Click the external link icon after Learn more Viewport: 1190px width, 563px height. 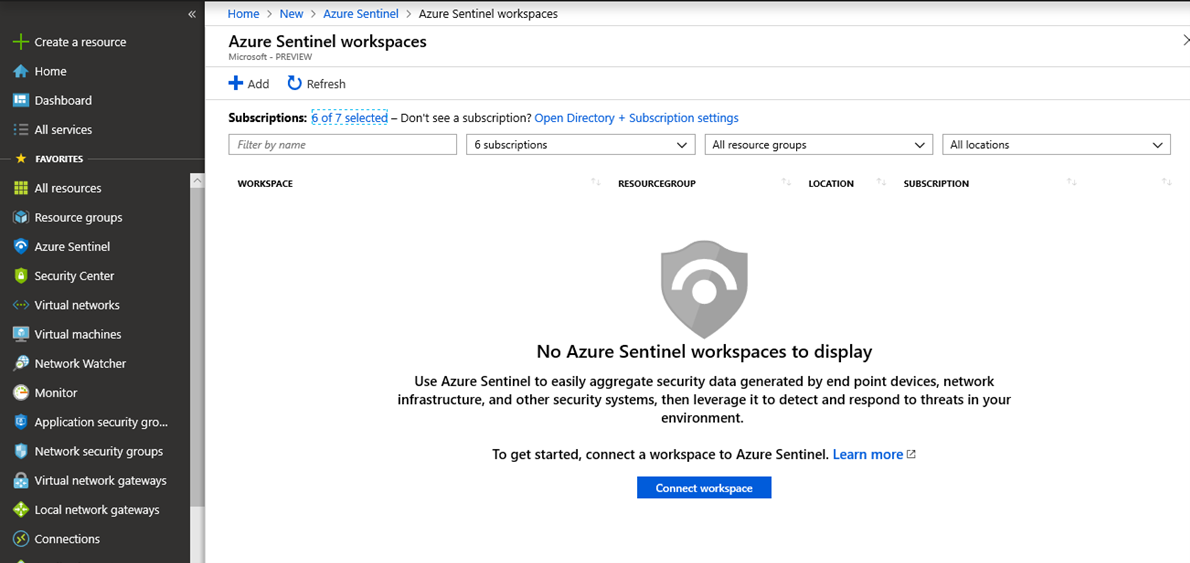point(911,454)
